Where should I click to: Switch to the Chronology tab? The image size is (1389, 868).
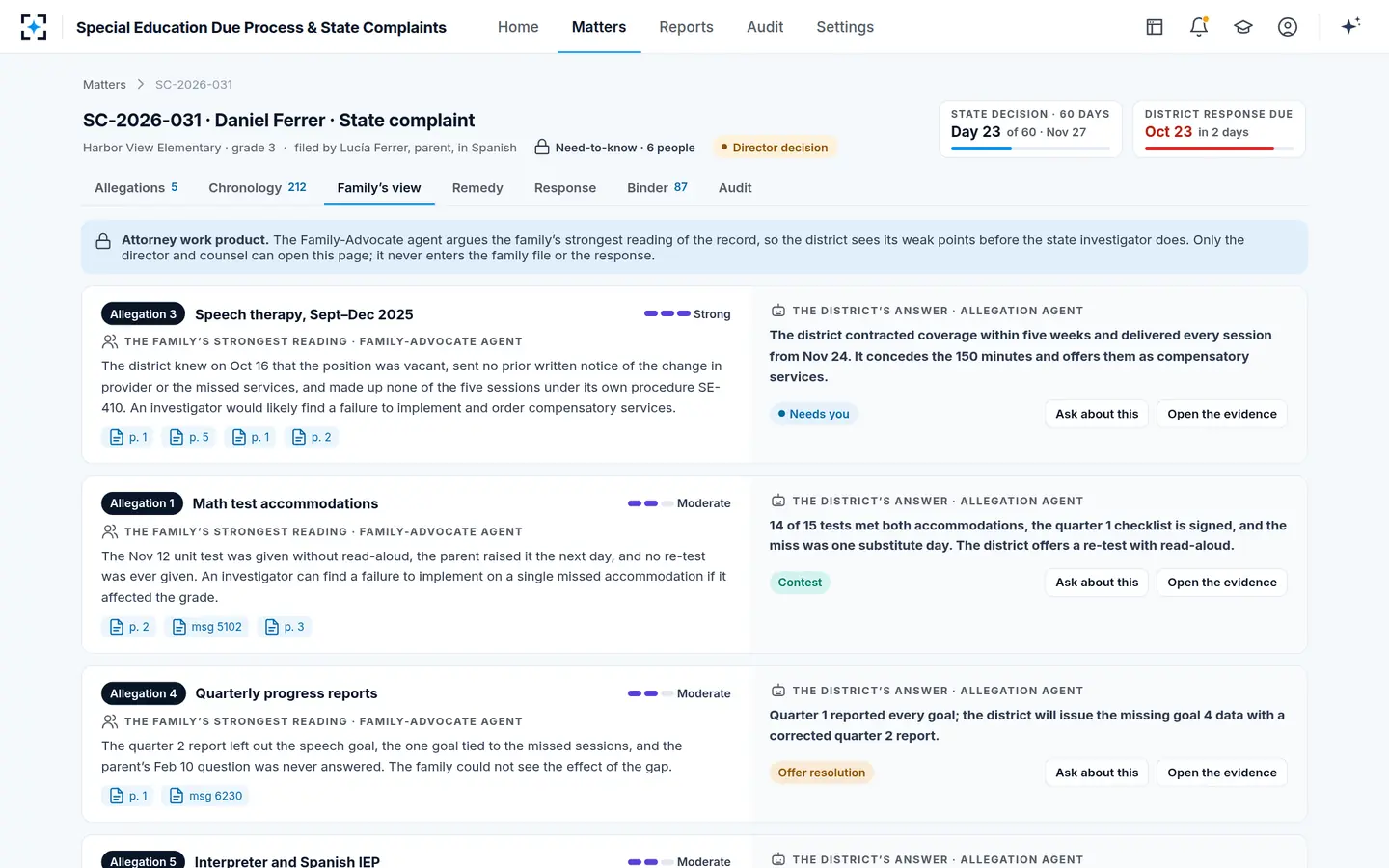coord(258,187)
